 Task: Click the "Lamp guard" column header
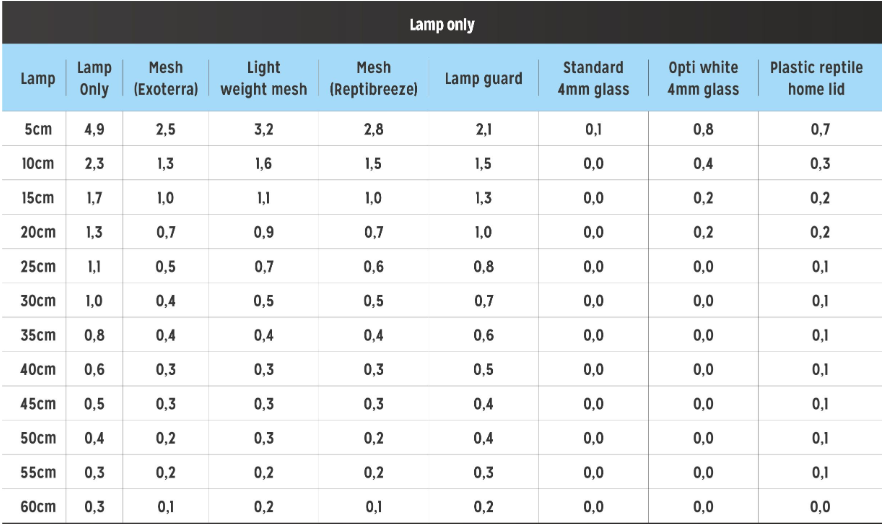(x=484, y=79)
